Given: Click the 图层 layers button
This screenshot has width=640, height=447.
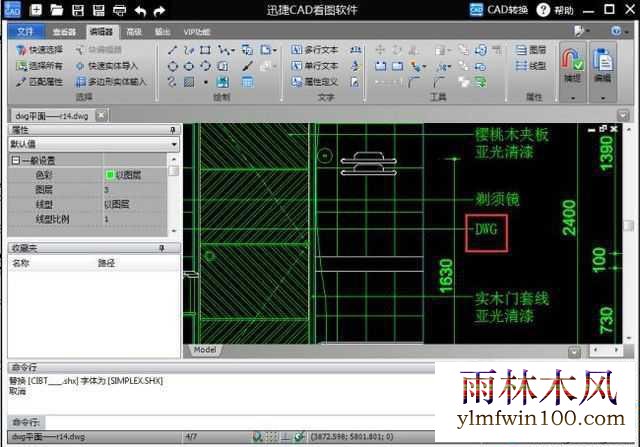Looking at the screenshot, I should 531,50.
